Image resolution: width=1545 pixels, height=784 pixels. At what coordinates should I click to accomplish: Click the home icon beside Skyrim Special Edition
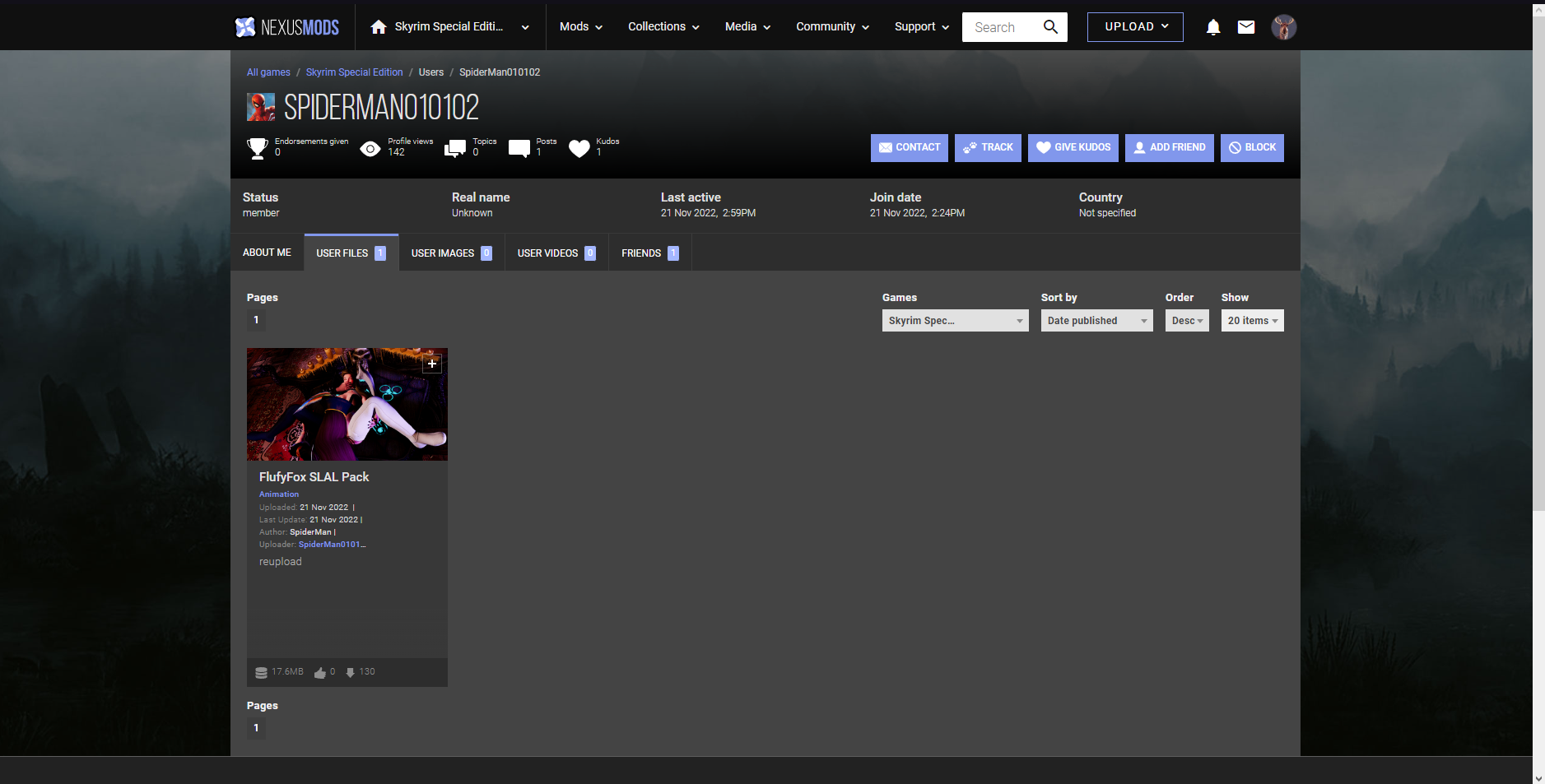tap(379, 27)
